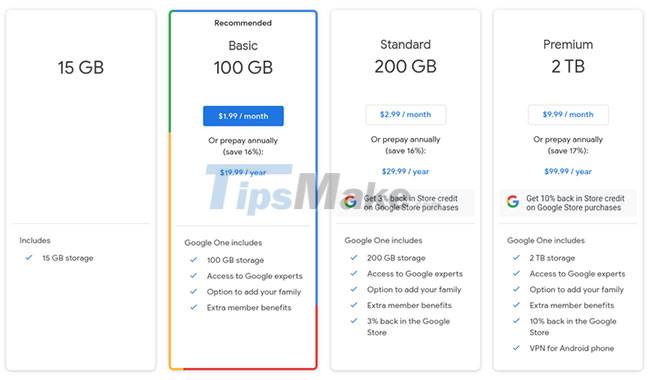Image resolution: width=650 pixels, height=380 pixels.
Task: Click checkmark beside 15 GB storage
Action: click(29, 258)
